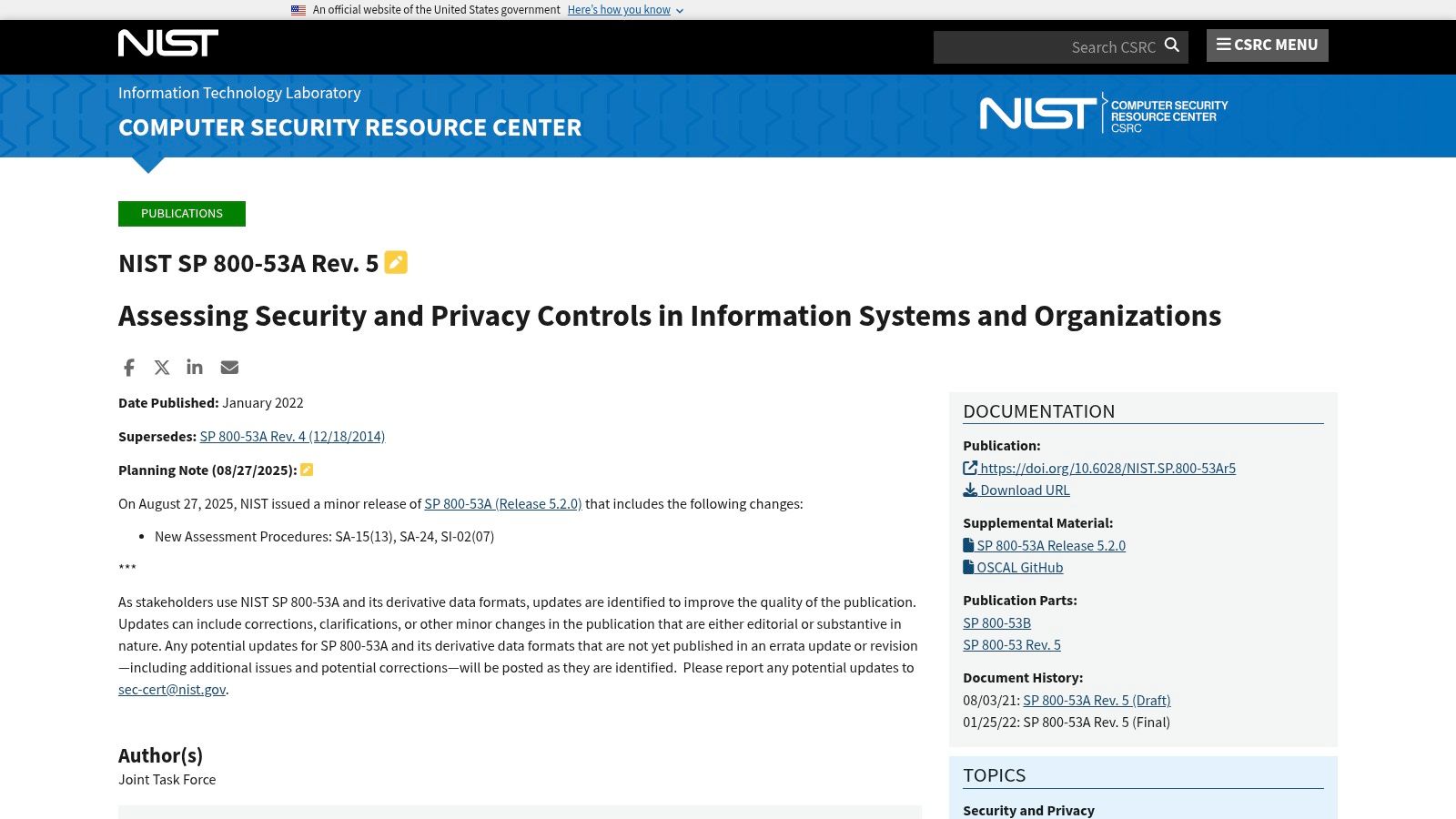Share the publication on Facebook
This screenshot has height=819, width=1456.
(x=128, y=367)
